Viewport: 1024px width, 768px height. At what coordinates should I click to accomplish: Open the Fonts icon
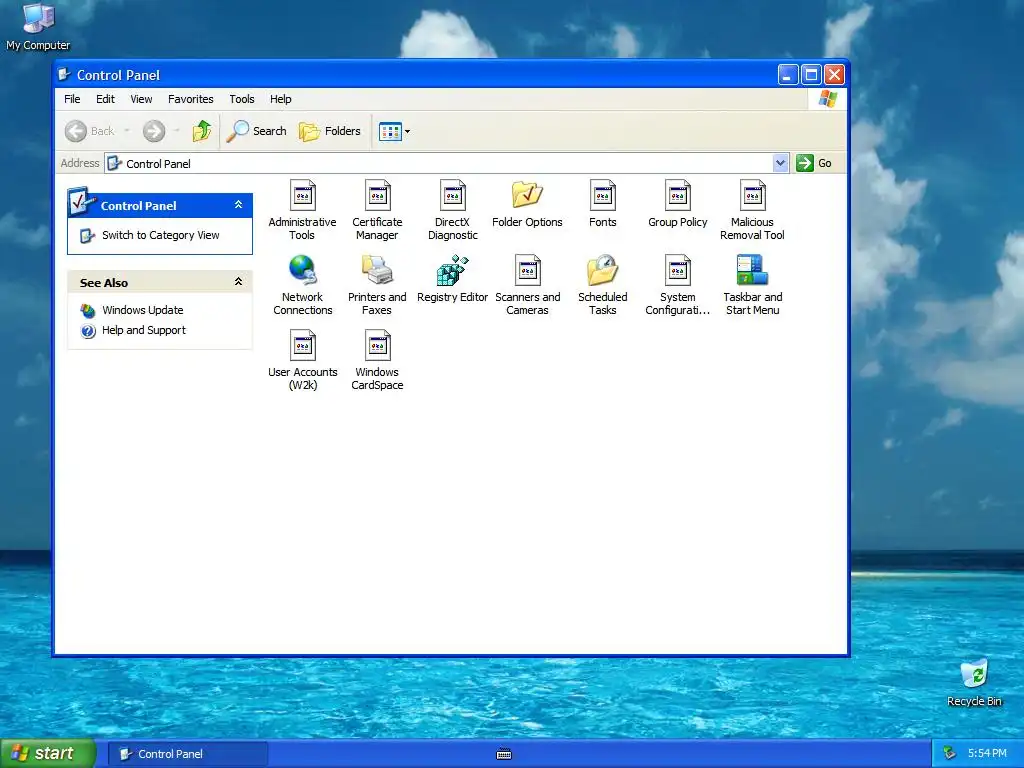coord(603,204)
